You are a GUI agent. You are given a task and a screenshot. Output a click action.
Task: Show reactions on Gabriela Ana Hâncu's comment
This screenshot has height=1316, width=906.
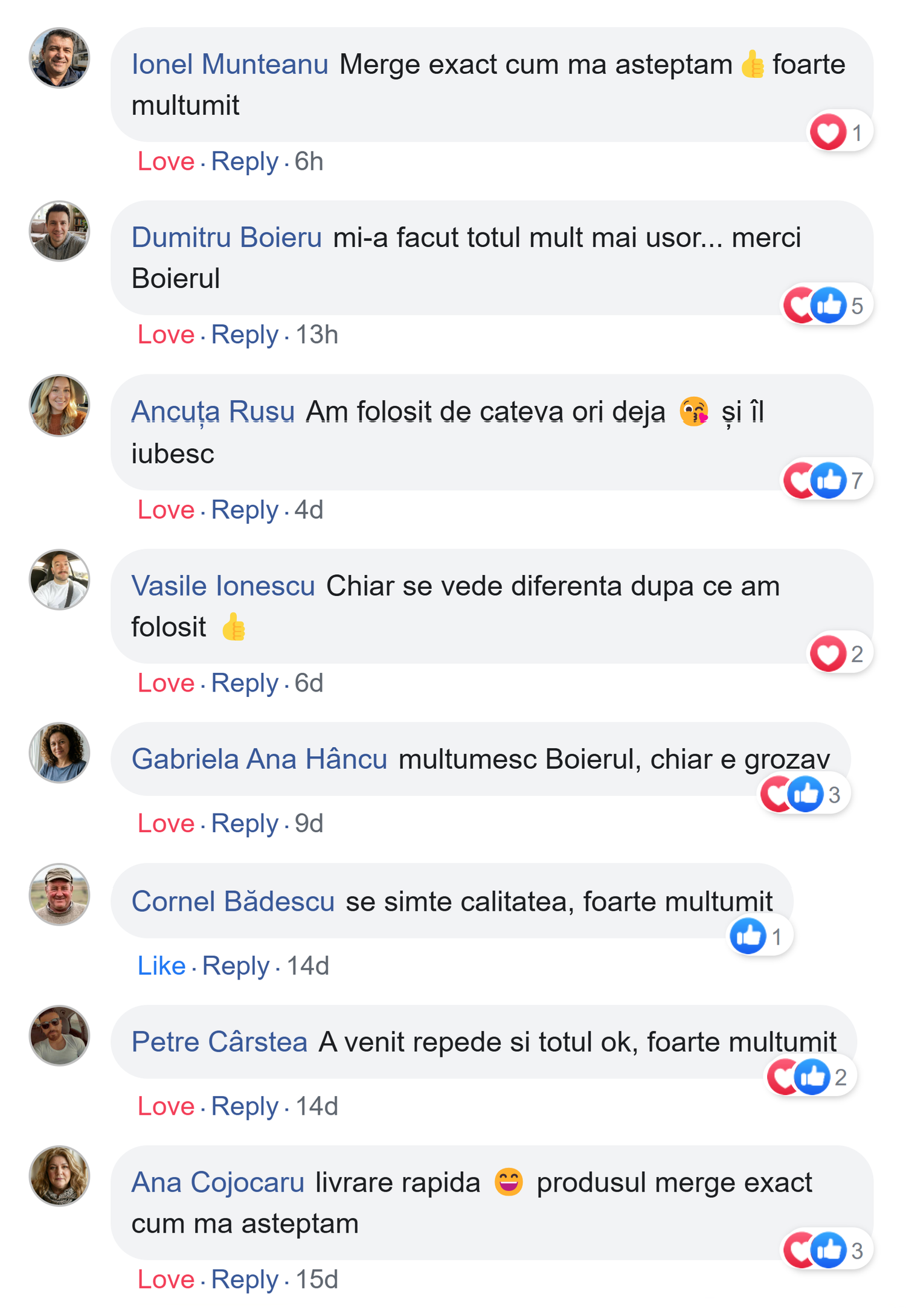point(804,794)
